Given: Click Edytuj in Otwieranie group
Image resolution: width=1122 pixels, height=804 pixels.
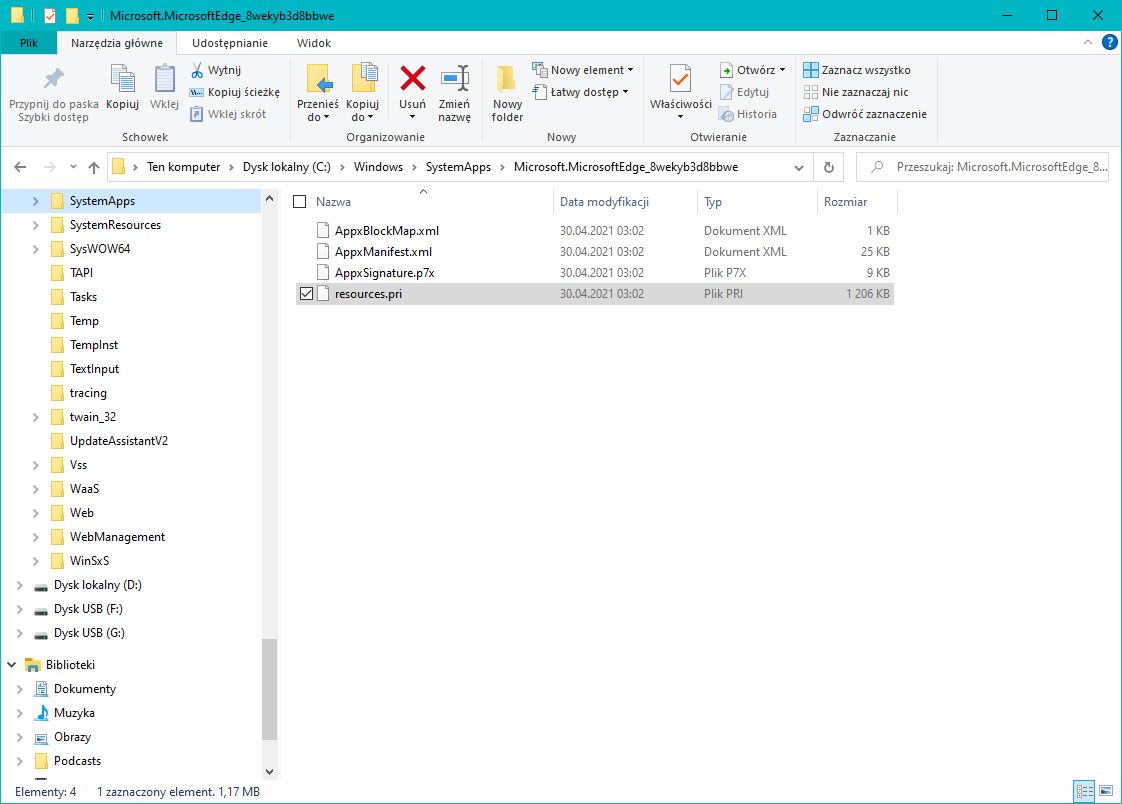Looking at the screenshot, I should [744, 92].
